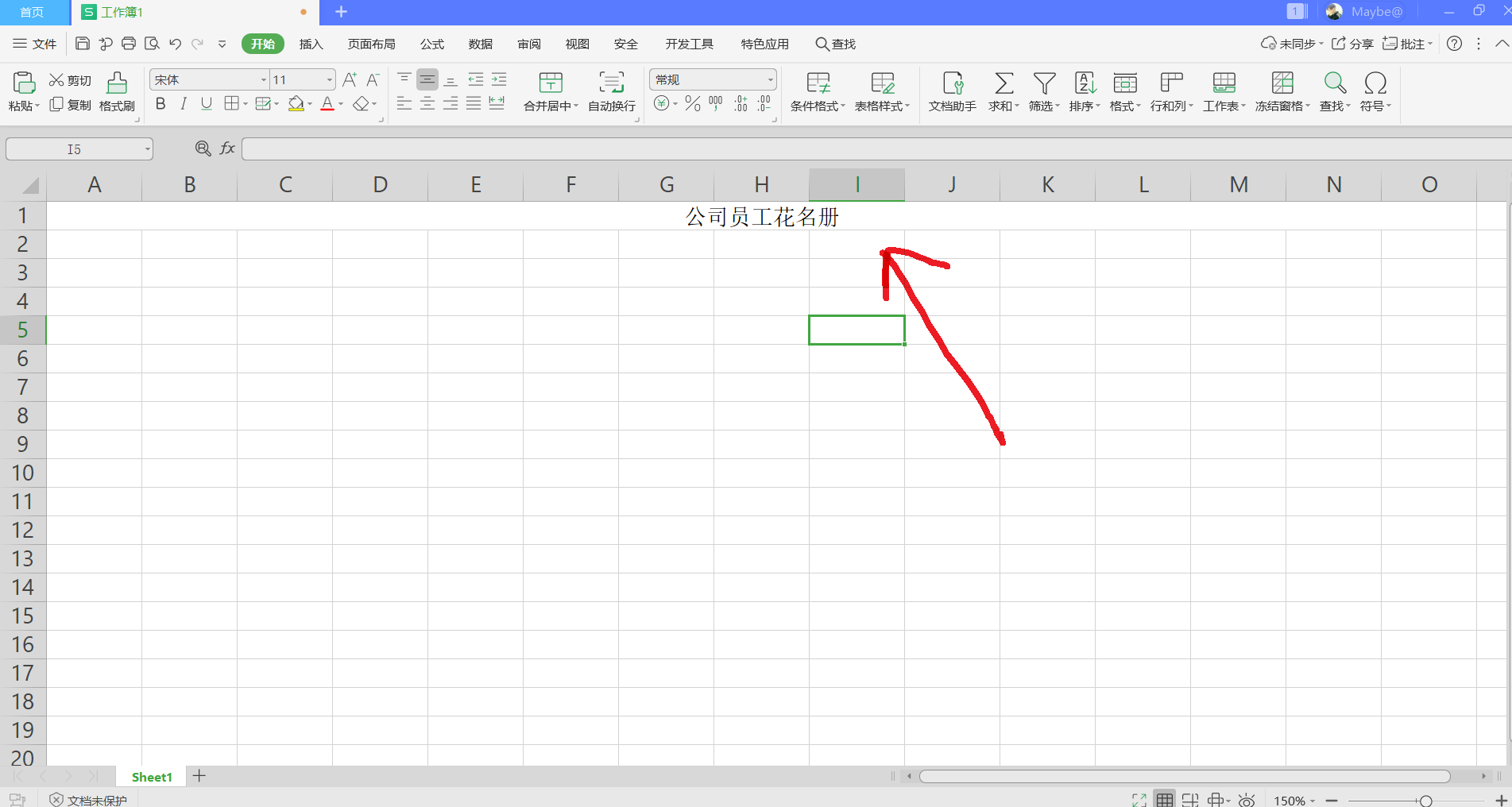Apply the red font color A
The width and height of the screenshot is (1512, 807).
tap(327, 104)
